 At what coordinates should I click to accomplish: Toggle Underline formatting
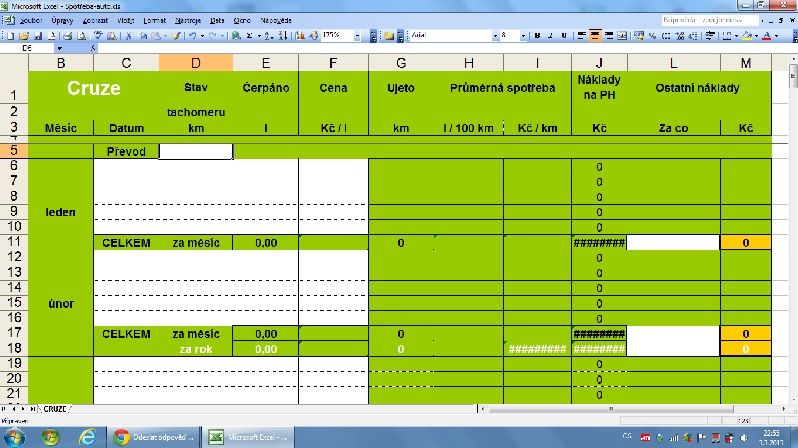pyautogui.click(x=564, y=35)
